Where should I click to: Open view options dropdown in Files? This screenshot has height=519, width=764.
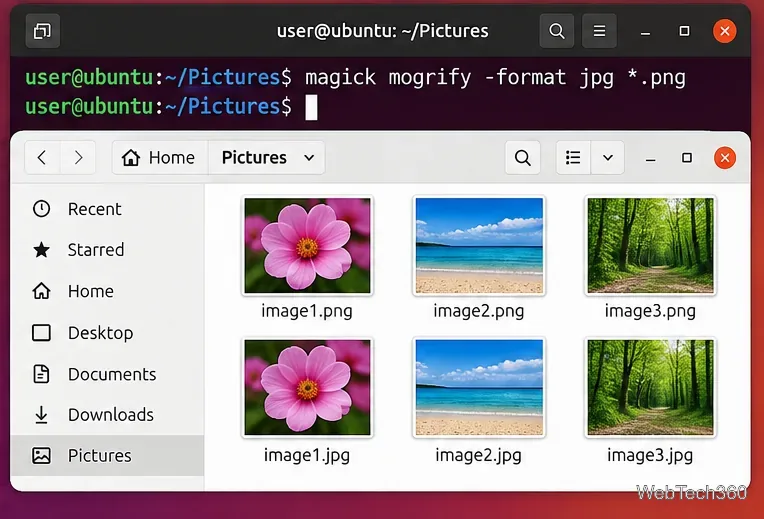(x=608, y=157)
